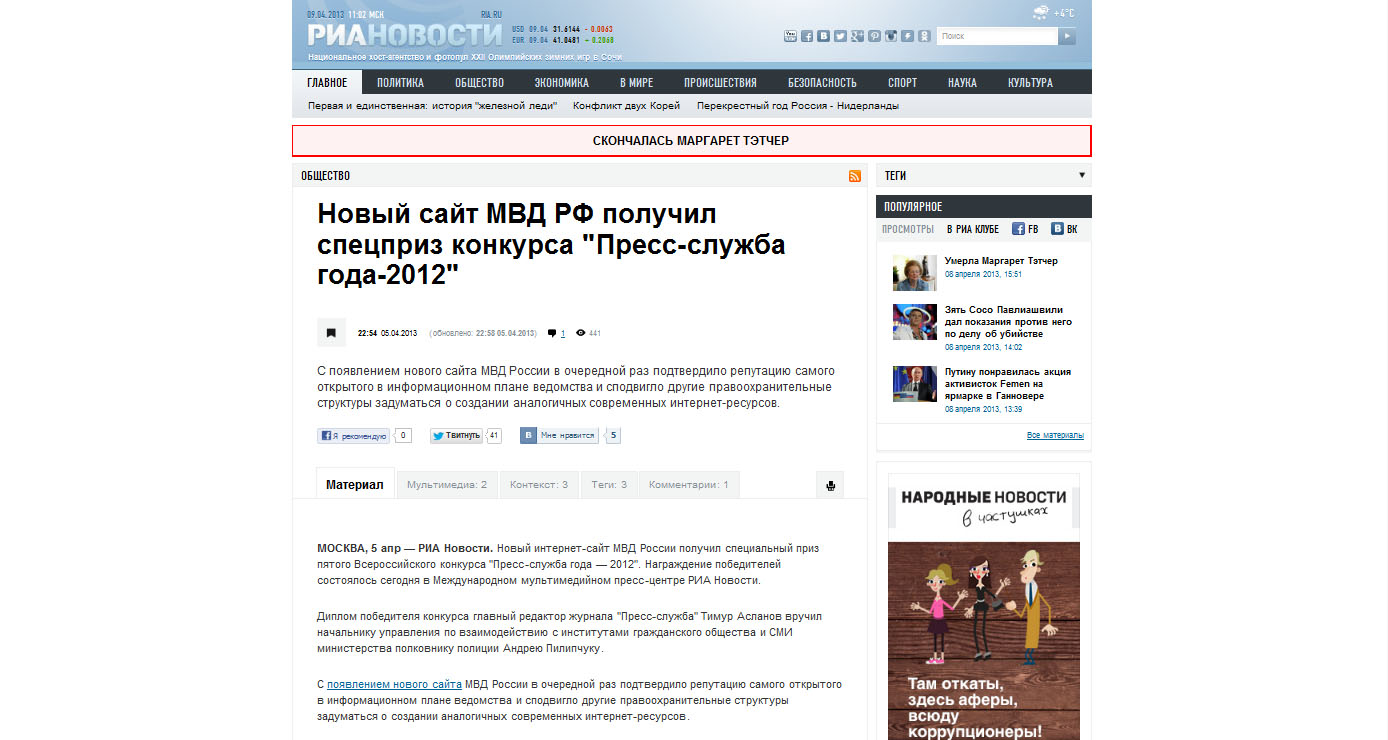Click the search submit arrow button
The image size is (1388, 740).
point(1067,36)
